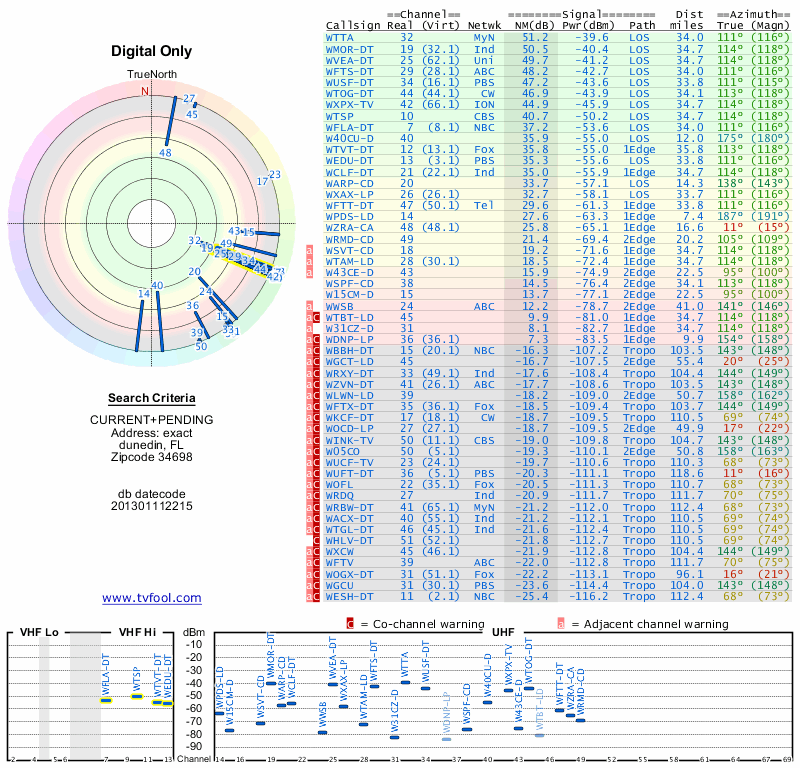This screenshot has height=768, width=800.
Task: Click the WTTA signal marker in UHF chart
Action: [x=404, y=682]
